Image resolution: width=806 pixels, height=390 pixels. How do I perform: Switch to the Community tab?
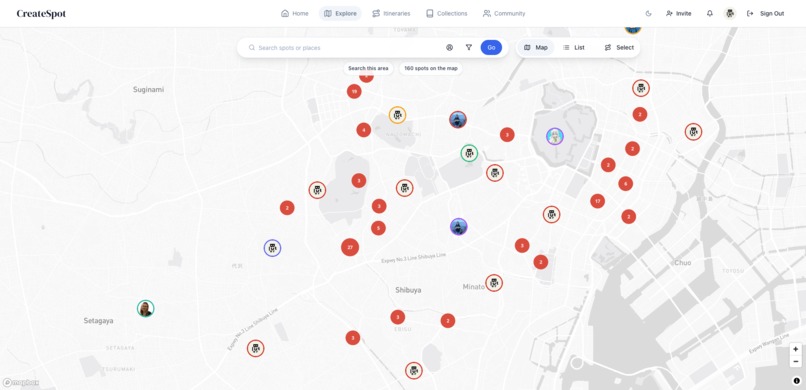(x=504, y=13)
